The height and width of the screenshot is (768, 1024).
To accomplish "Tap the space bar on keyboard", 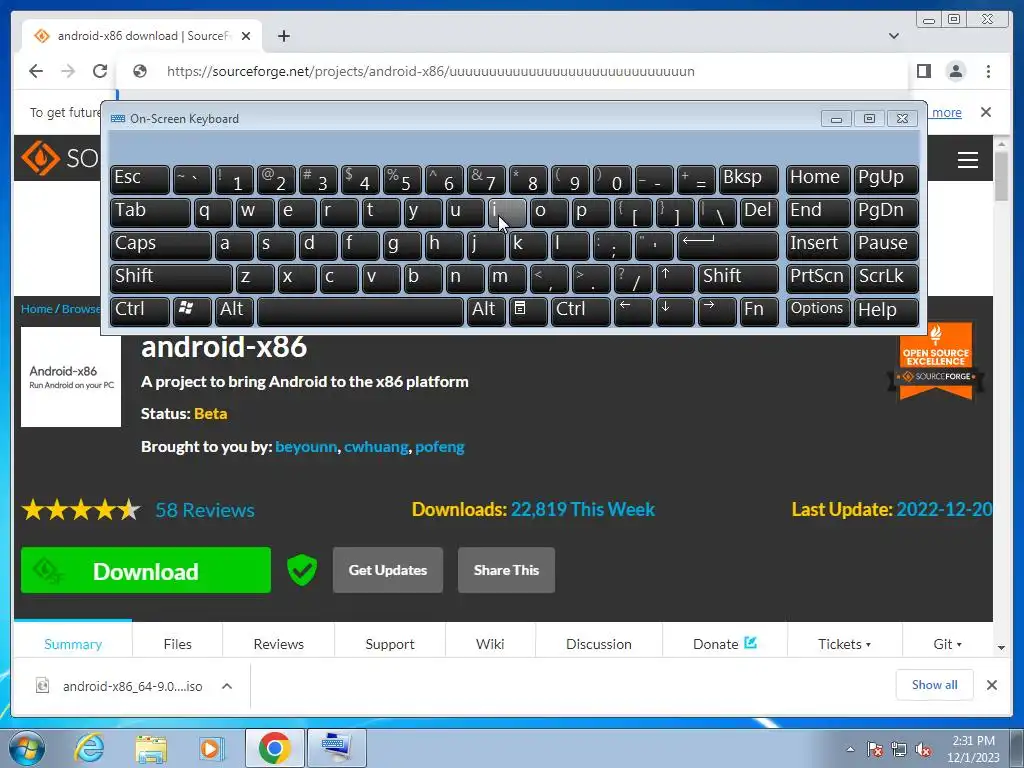I will pyautogui.click(x=360, y=311).
